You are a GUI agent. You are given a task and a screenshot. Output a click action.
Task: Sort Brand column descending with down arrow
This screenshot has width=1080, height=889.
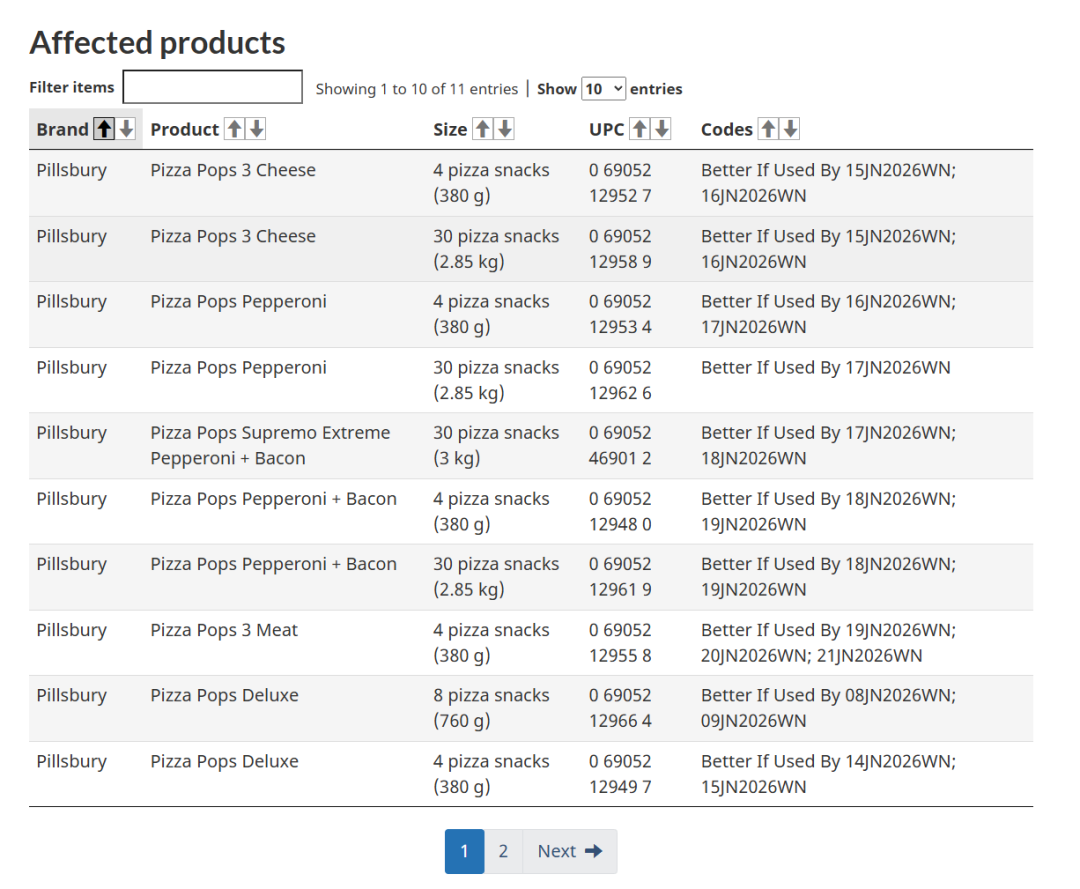click(x=126, y=129)
